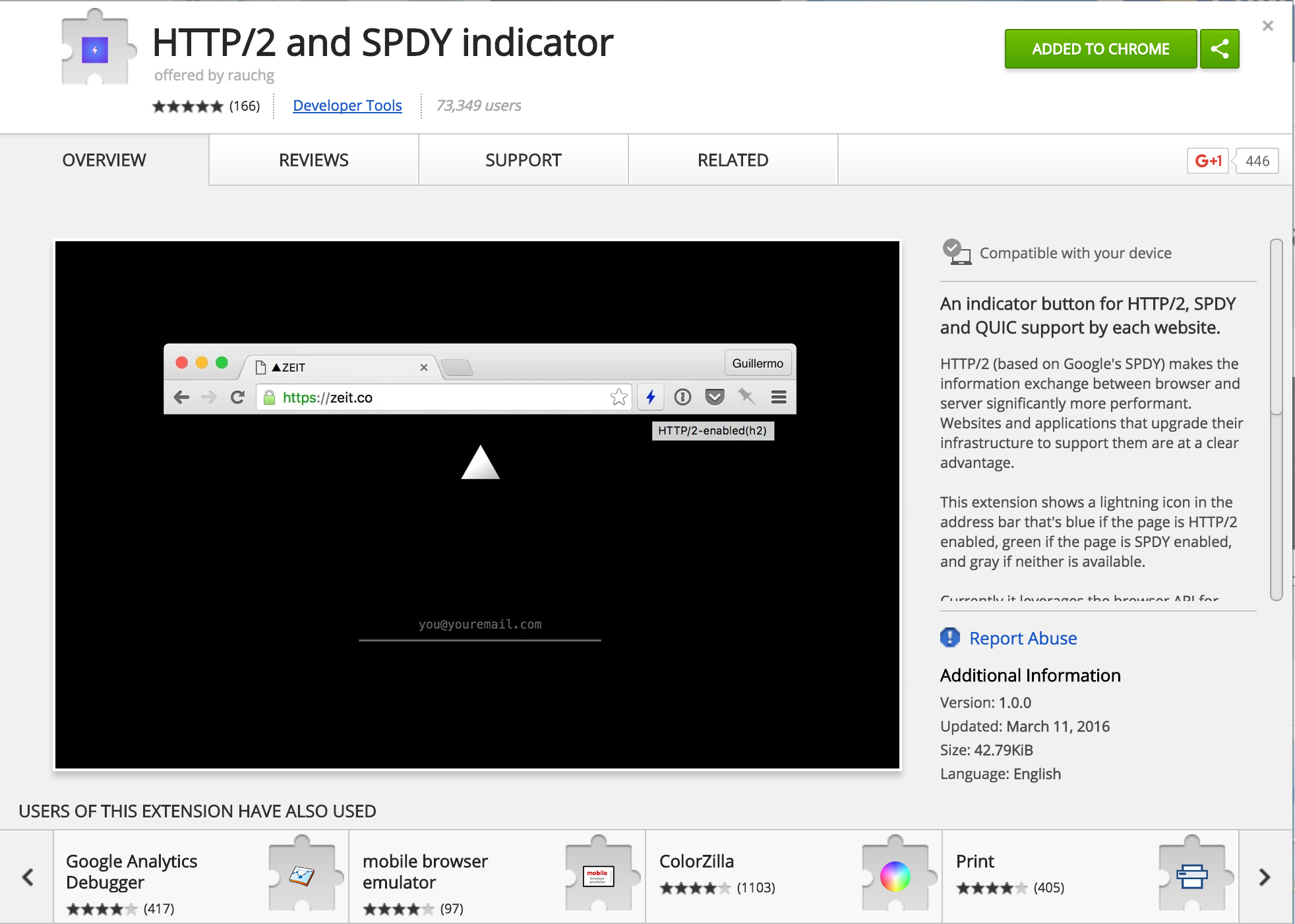Open the Google Analytics Debugger extension icon

[303, 875]
